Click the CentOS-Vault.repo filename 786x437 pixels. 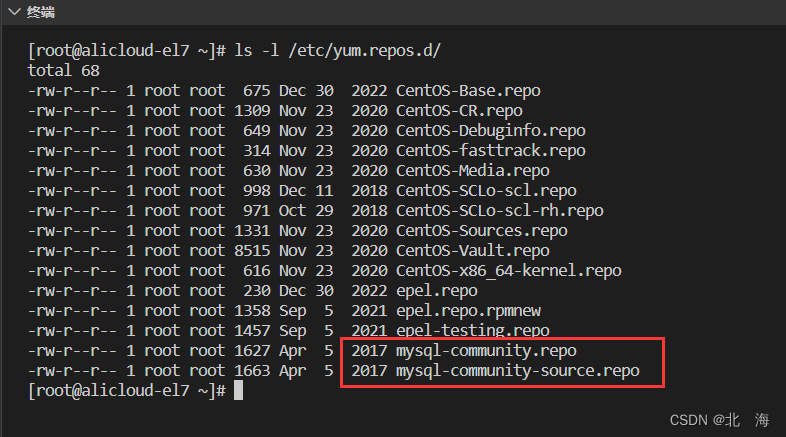pos(473,251)
